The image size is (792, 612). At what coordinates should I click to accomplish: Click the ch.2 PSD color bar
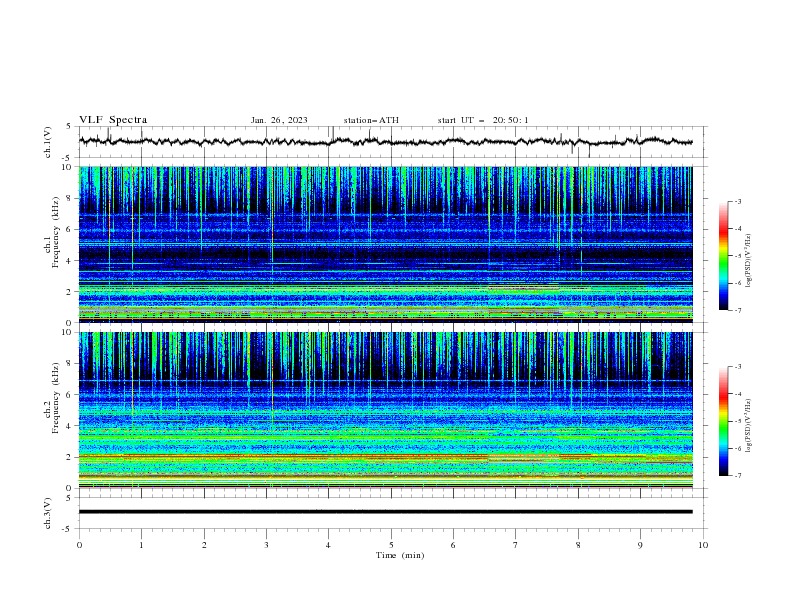coord(723,421)
